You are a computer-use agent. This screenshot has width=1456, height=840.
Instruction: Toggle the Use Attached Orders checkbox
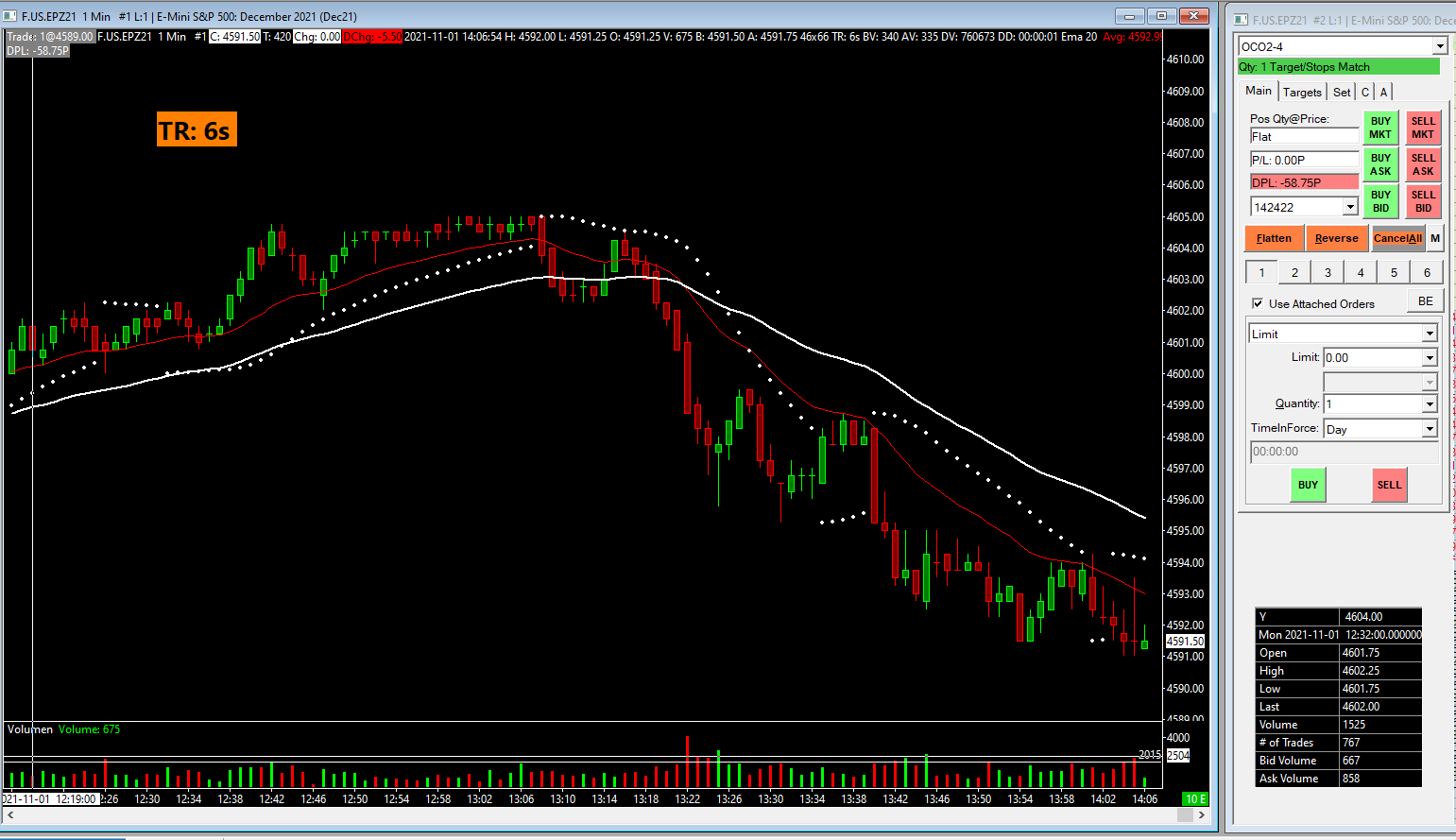(x=1258, y=303)
